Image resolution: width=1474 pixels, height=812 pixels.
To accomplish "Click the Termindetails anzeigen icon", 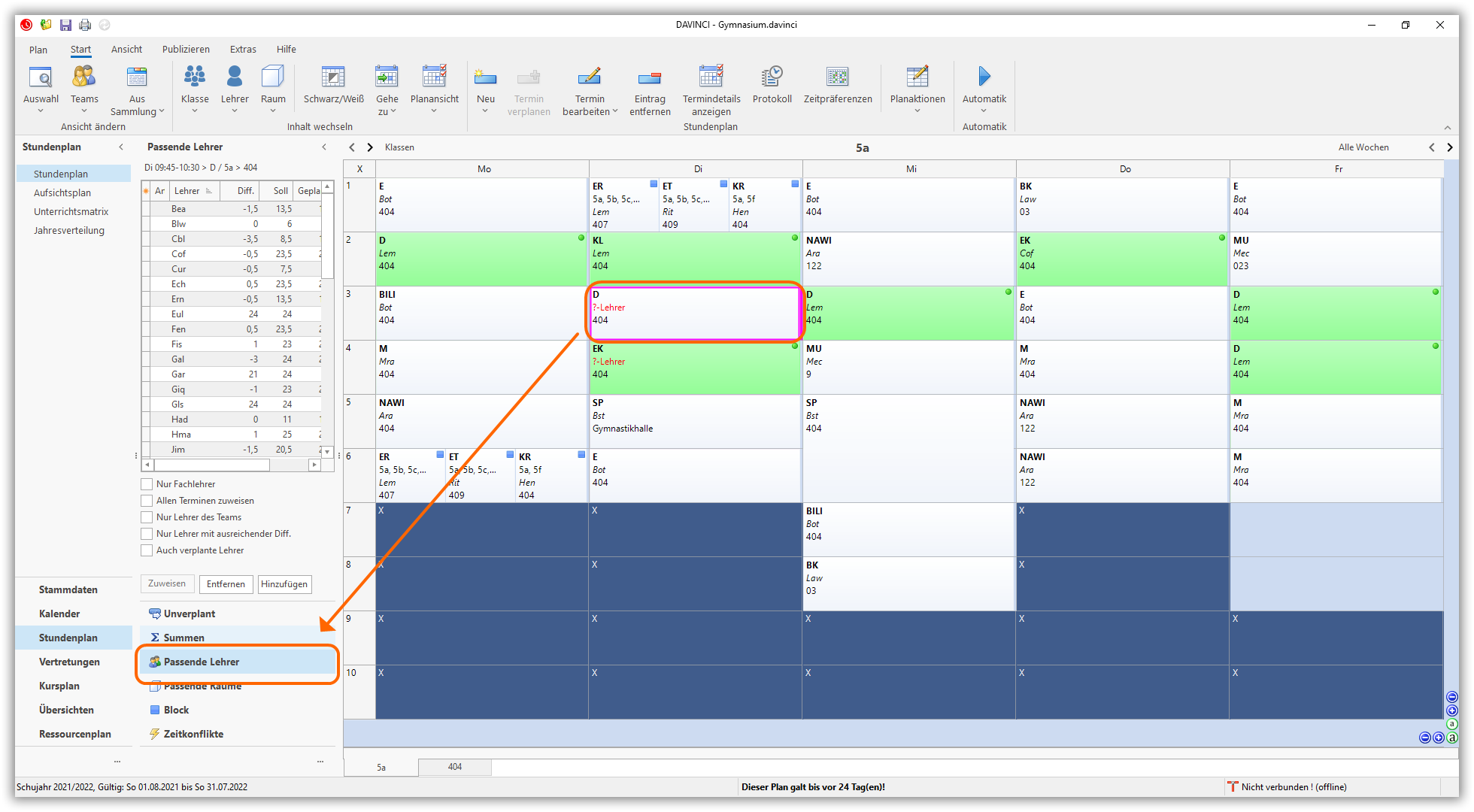I will tap(711, 77).
